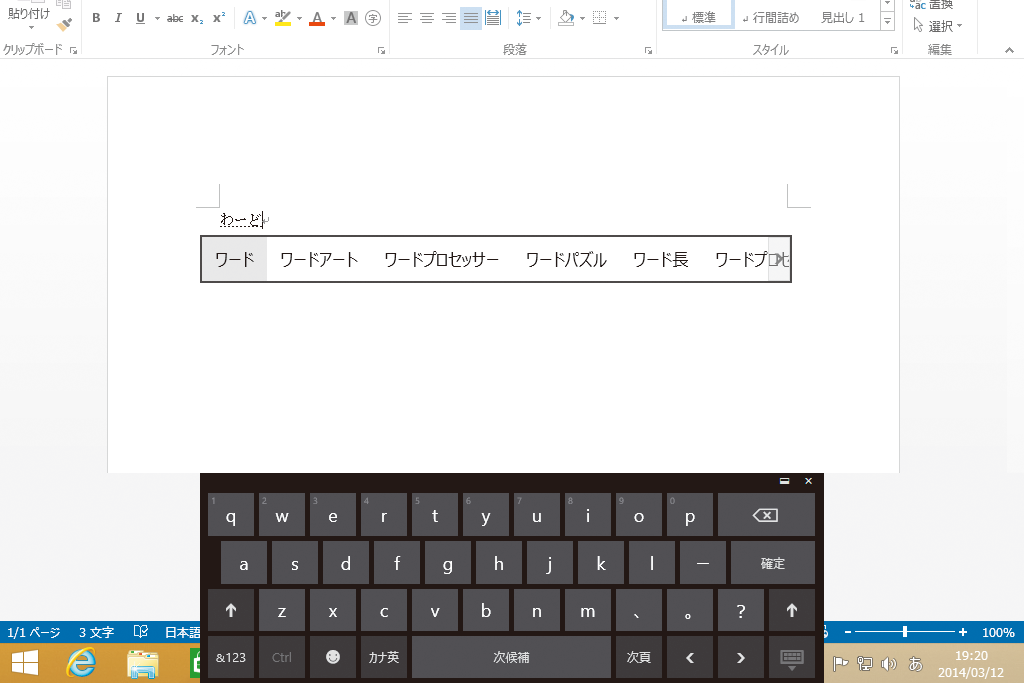
Task: Dock the touch keyboard using bar icon
Action: [784, 481]
